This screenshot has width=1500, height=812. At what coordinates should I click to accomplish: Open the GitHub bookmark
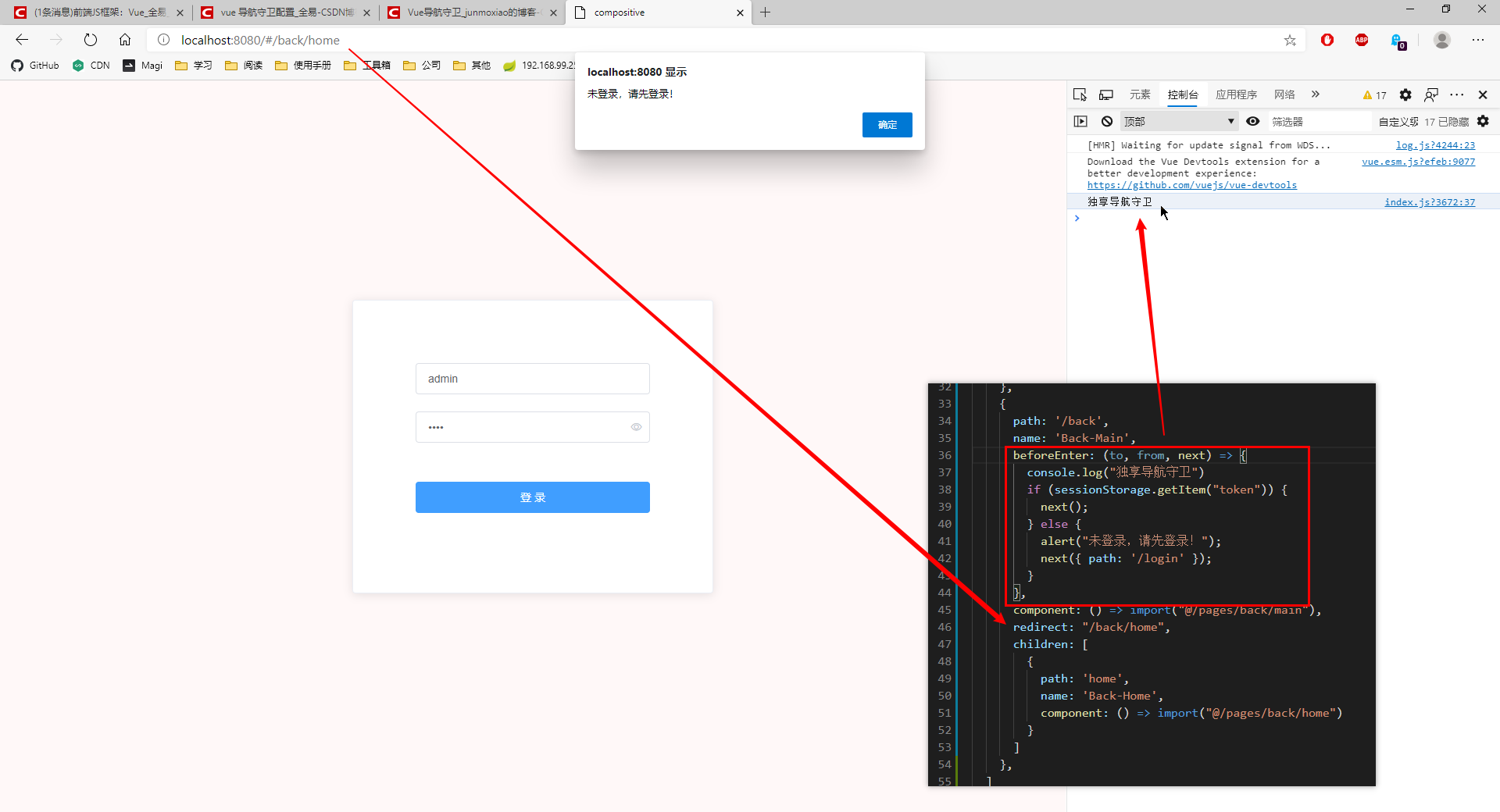click(35, 66)
